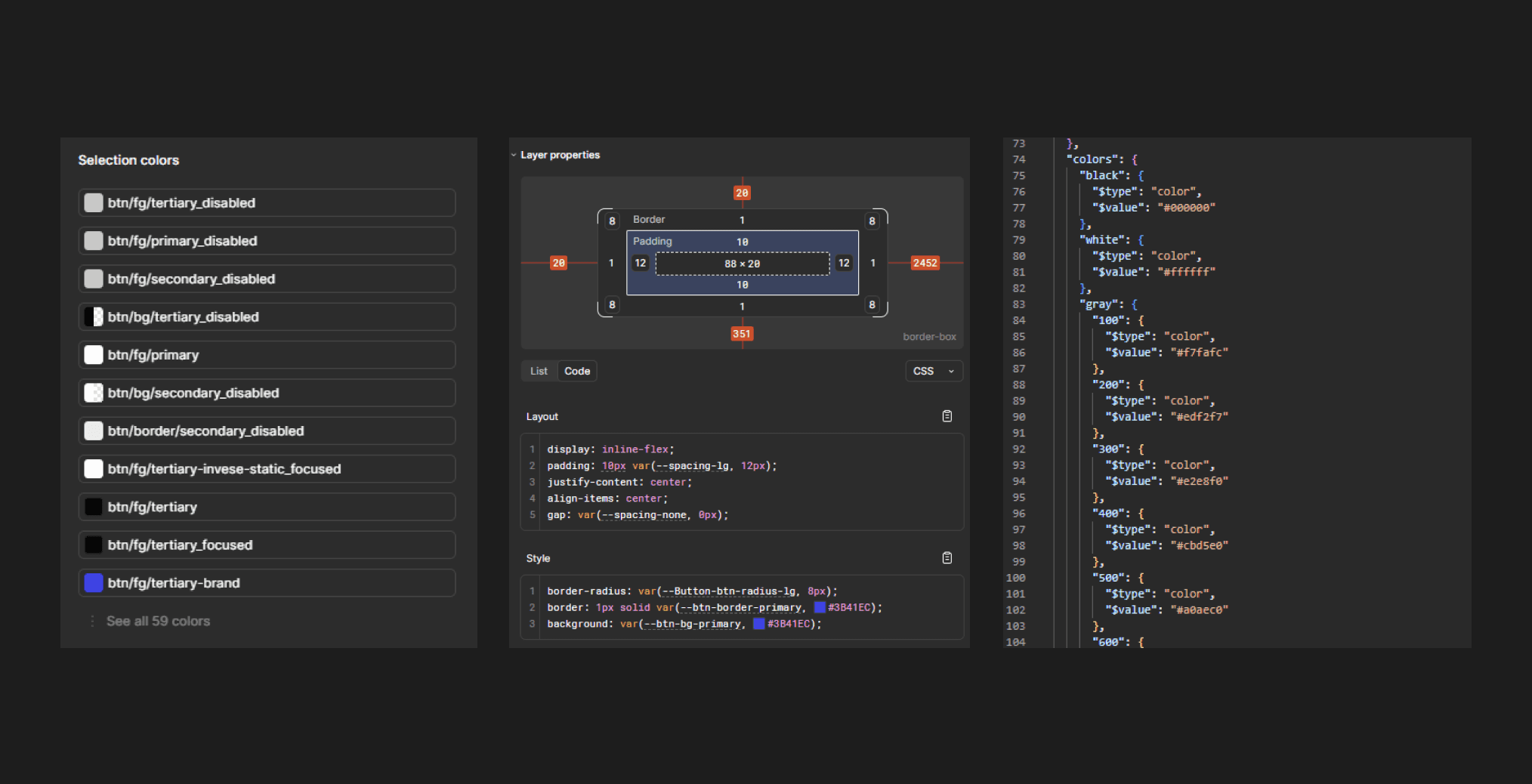Click the 2452 right distance marker
Image resolution: width=1532 pixels, height=784 pixels.
[925, 263]
